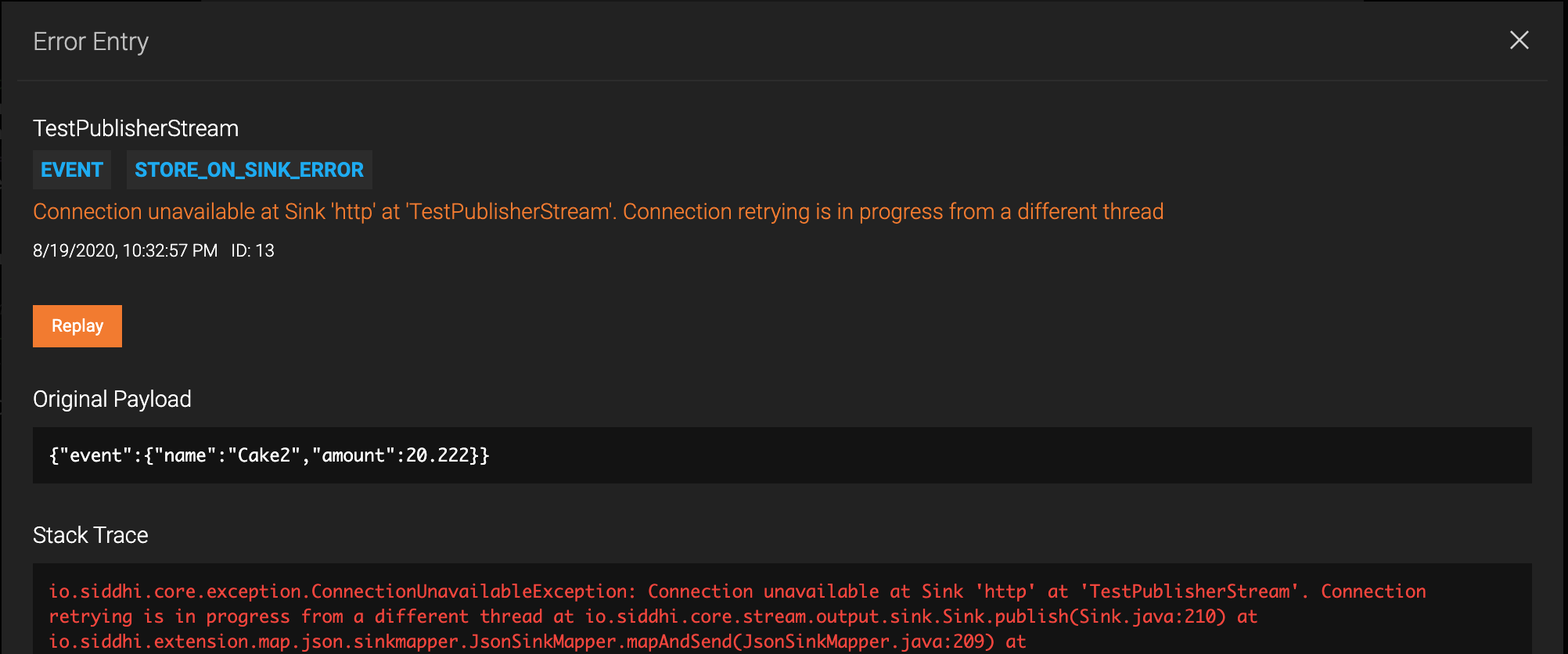Image resolution: width=1568 pixels, height=654 pixels.
Task: Click the ID: 13 label
Action: 253,250
